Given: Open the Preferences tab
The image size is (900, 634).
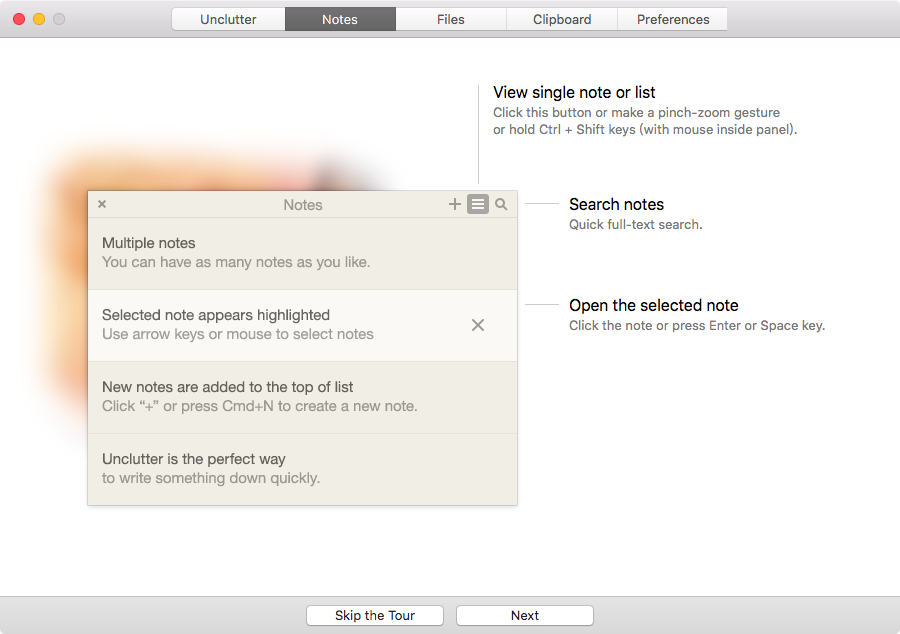Looking at the screenshot, I should (x=673, y=19).
